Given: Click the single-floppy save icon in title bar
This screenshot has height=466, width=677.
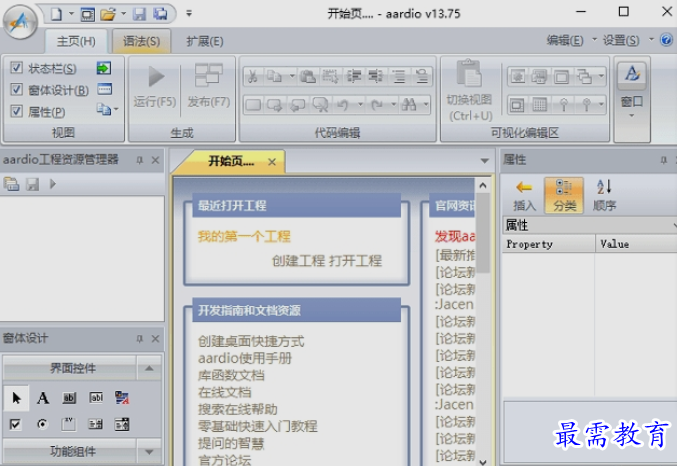Looking at the screenshot, I should coord(139,14).
